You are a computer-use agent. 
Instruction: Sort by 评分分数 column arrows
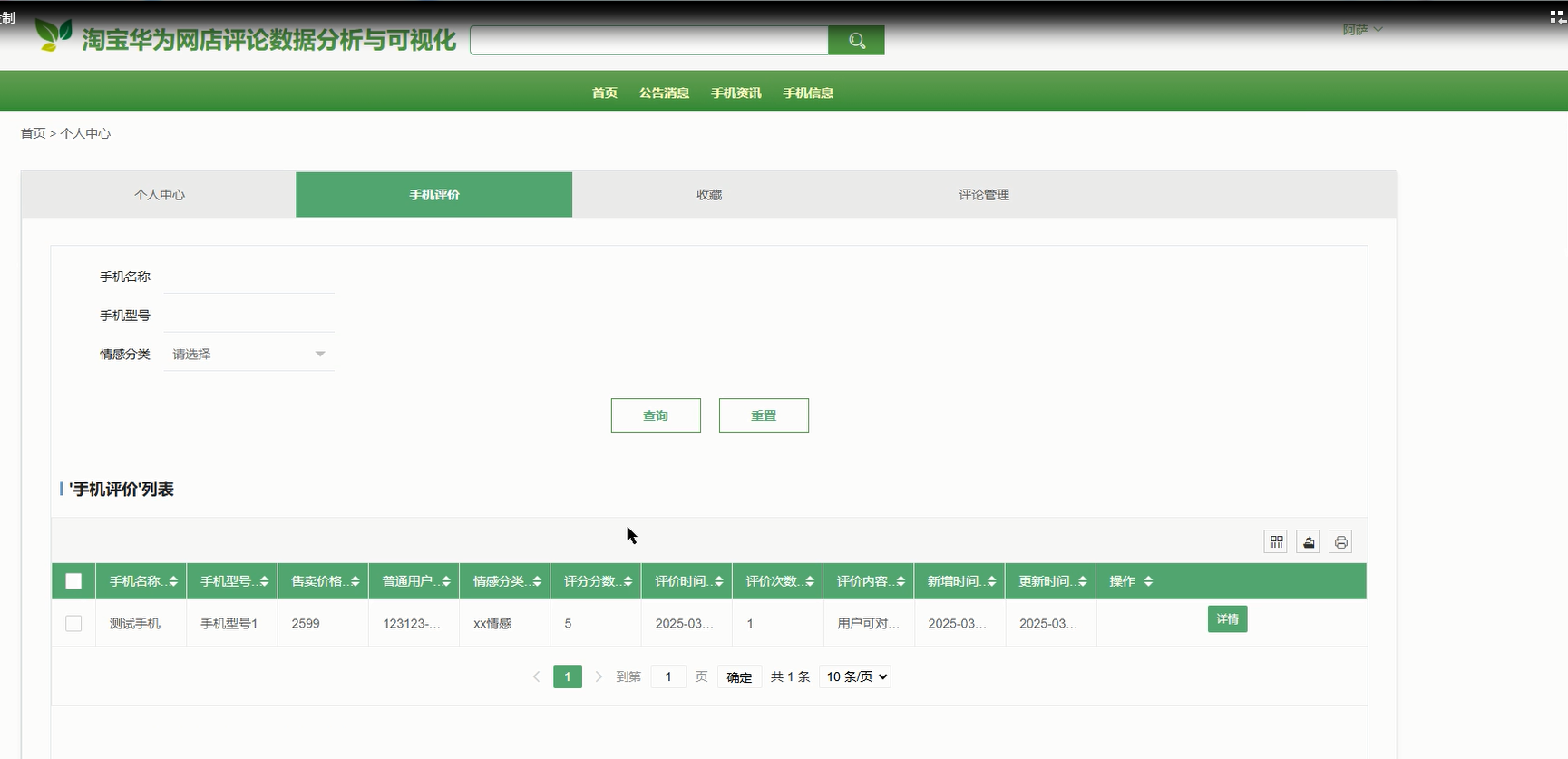click(628, 581)
